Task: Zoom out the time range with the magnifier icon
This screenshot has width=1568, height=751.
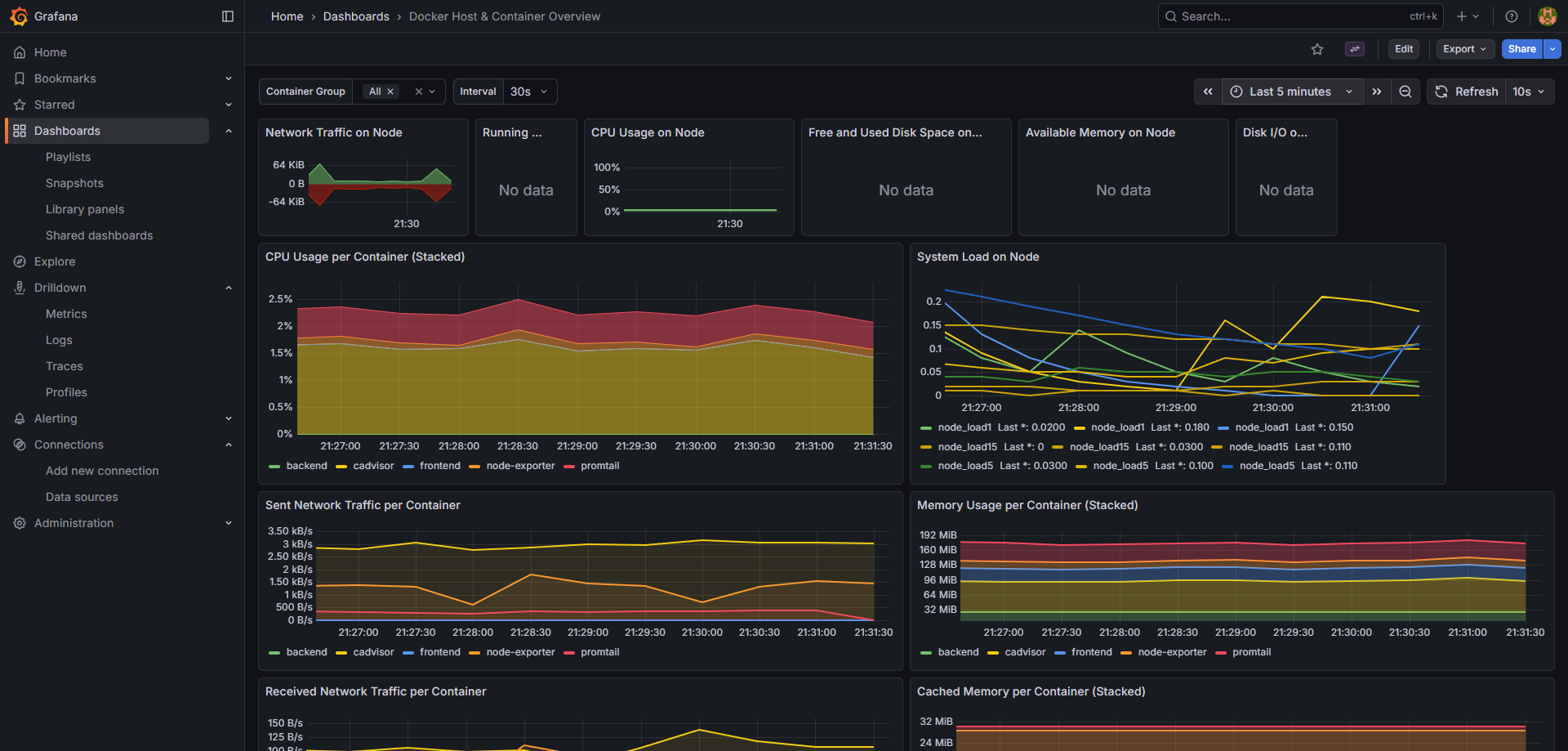Action: 1405,92
